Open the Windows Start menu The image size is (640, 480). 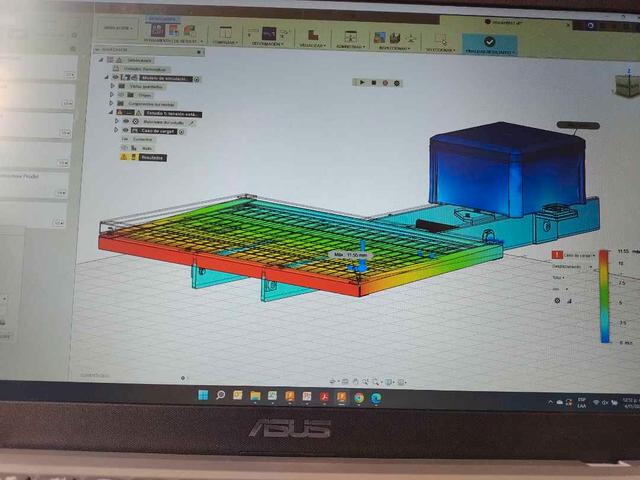tap(203, 395)
